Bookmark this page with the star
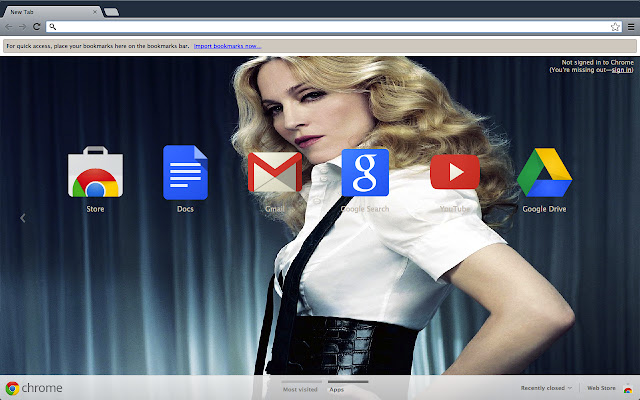 click(x=615, y=27)
